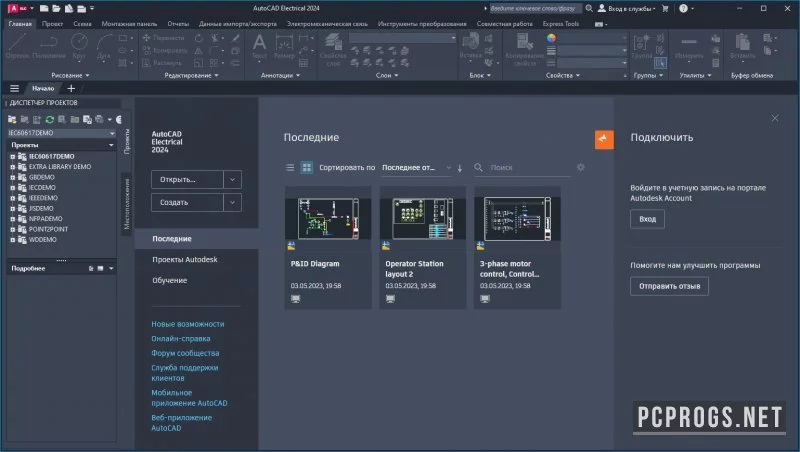
Task: Click the Dimension (Размер) tool
Action: point(284,47)
